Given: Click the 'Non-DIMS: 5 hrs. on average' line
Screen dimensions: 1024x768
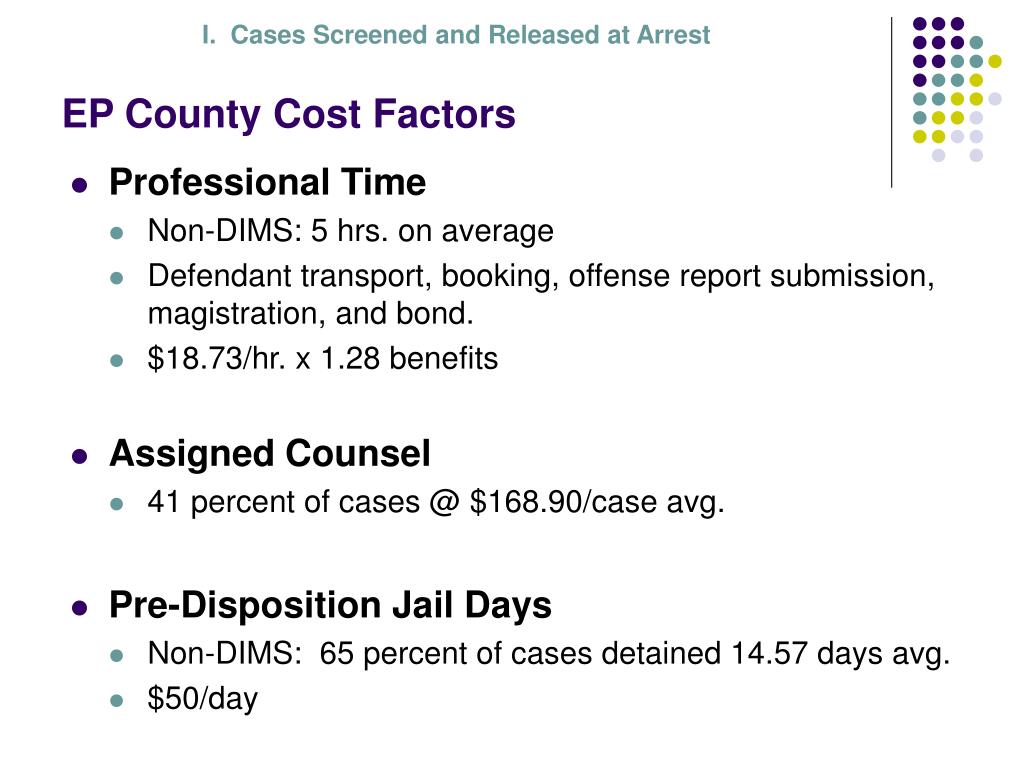Looking at the screenshot, I should [x=351, y=231].
